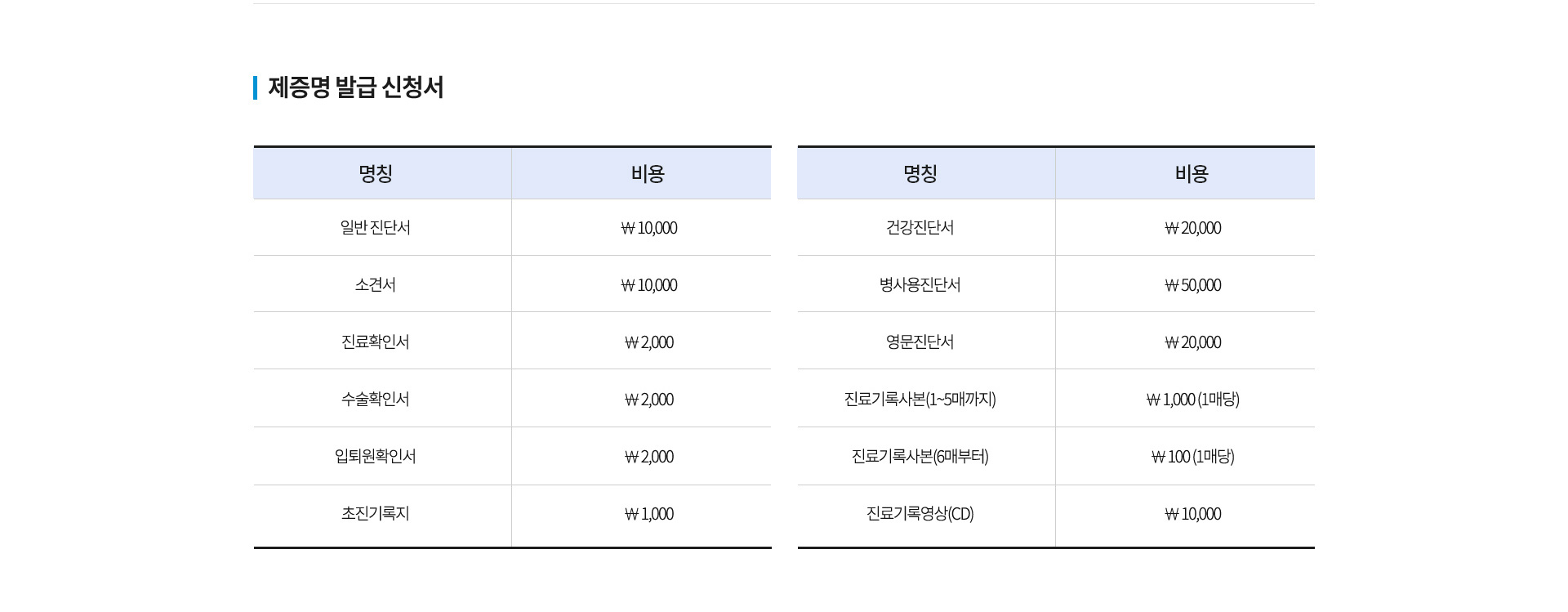This screenshot has width=1568, height=612.
Task: Click the left table 비용 header
Action: tap(648, 173)
